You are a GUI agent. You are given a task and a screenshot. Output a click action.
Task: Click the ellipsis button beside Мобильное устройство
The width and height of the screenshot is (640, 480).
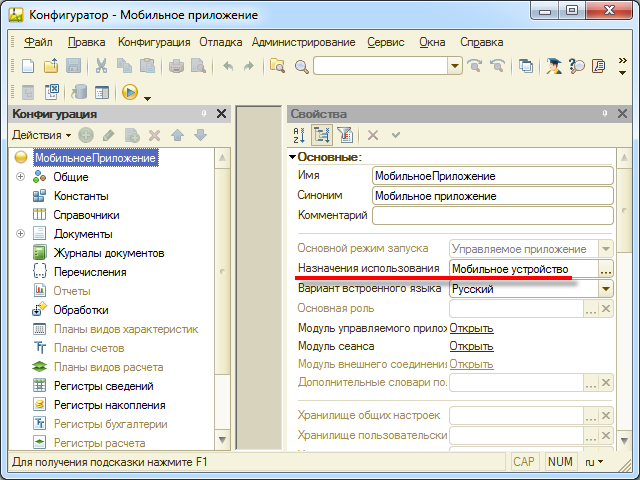pyautogui.click(x=606, y=269)
